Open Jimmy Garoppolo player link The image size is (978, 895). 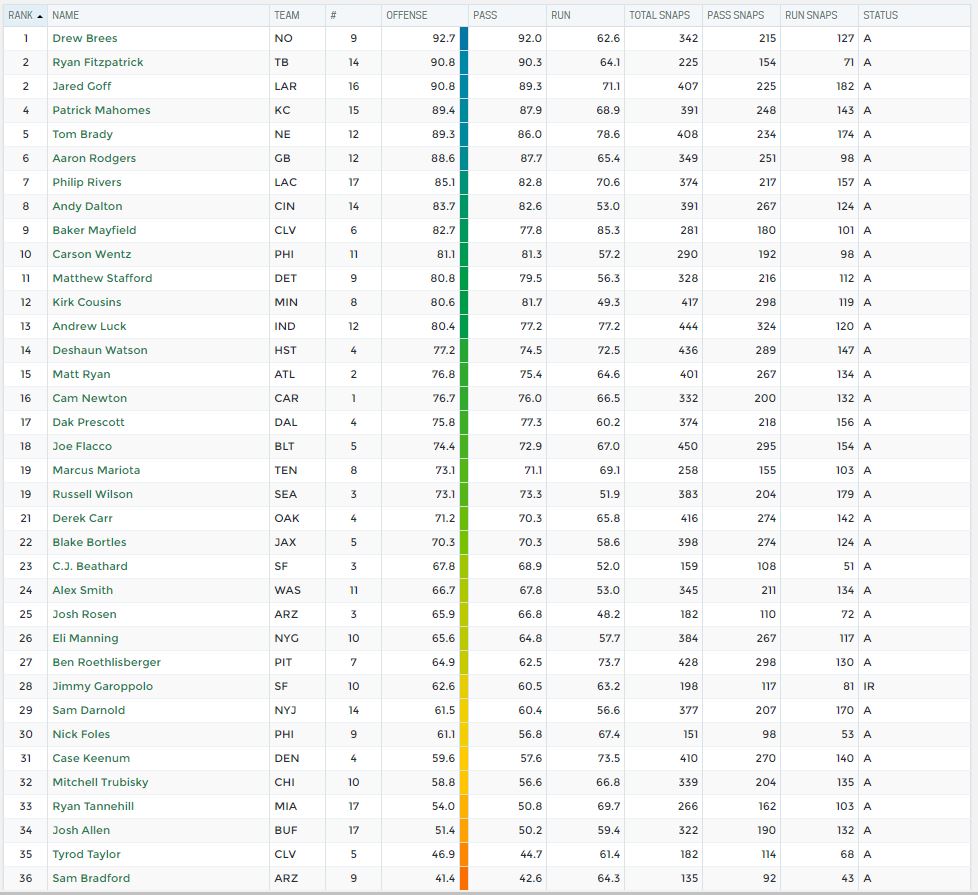tap(102, 686)
